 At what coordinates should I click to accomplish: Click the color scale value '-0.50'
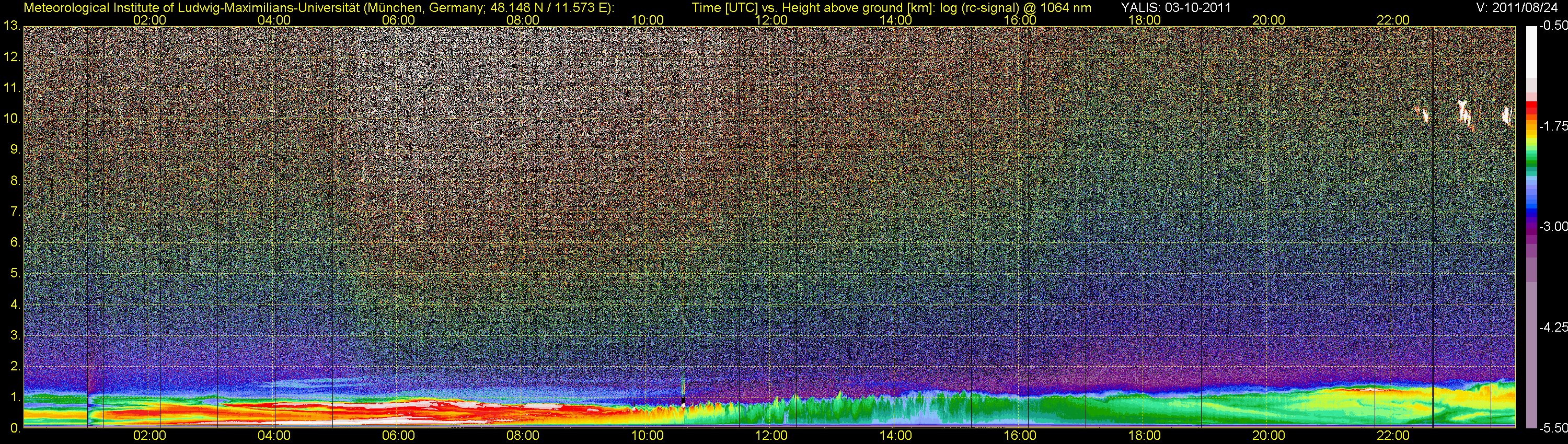click(x=1553, y=26)
